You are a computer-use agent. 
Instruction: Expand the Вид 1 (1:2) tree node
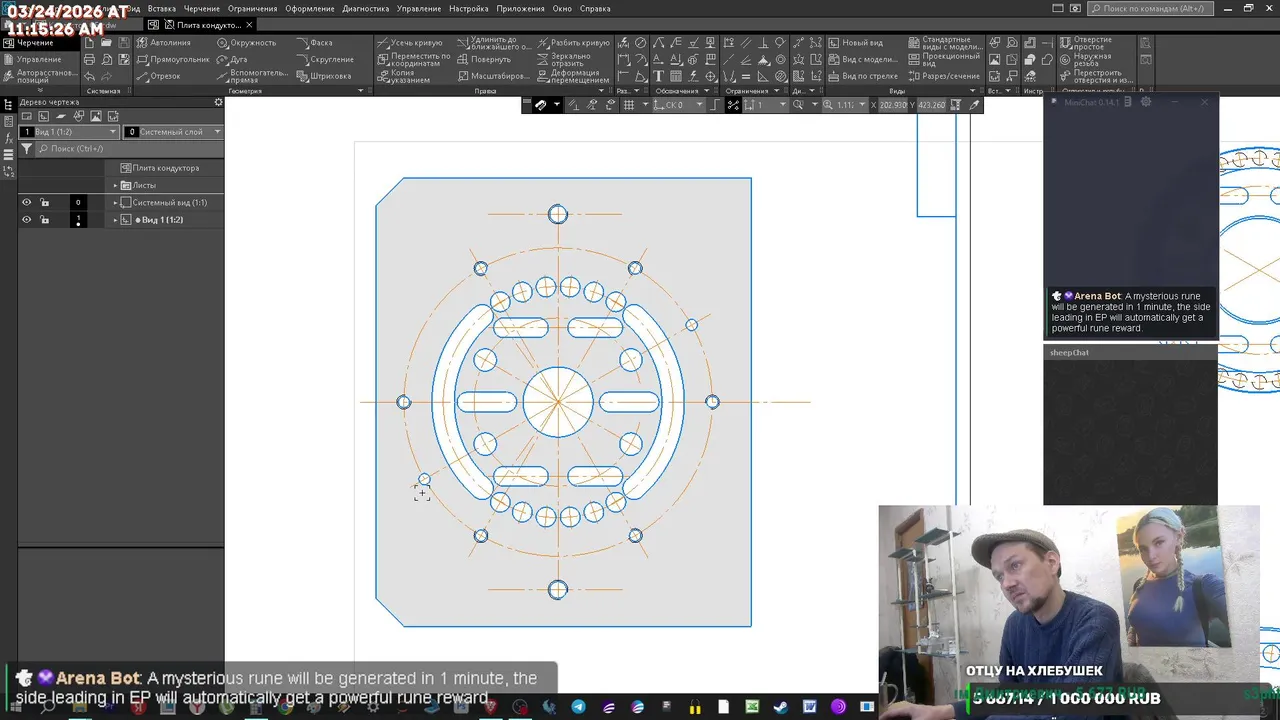coord(116,219)
